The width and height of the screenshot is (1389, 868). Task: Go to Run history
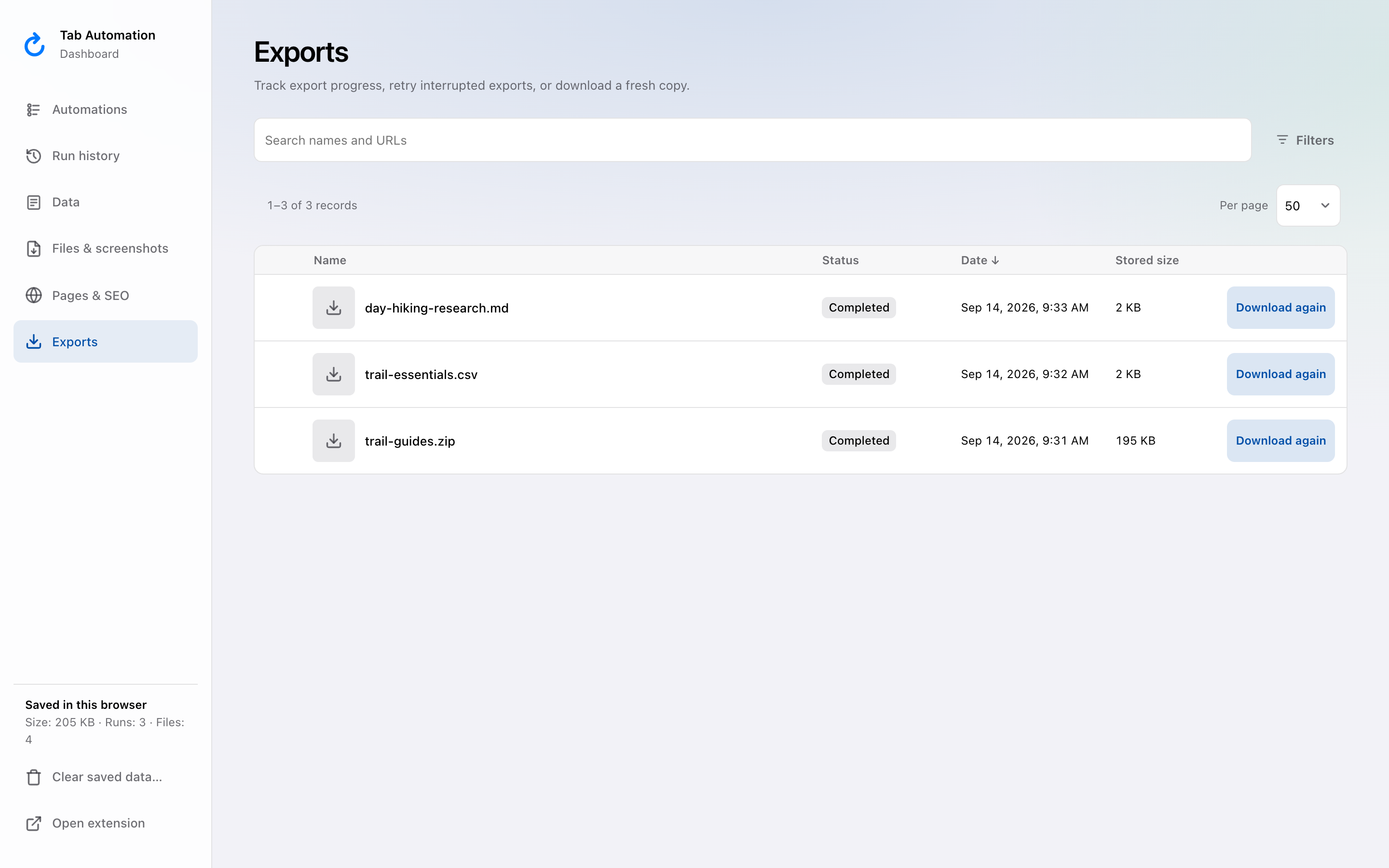coord(106,156)
